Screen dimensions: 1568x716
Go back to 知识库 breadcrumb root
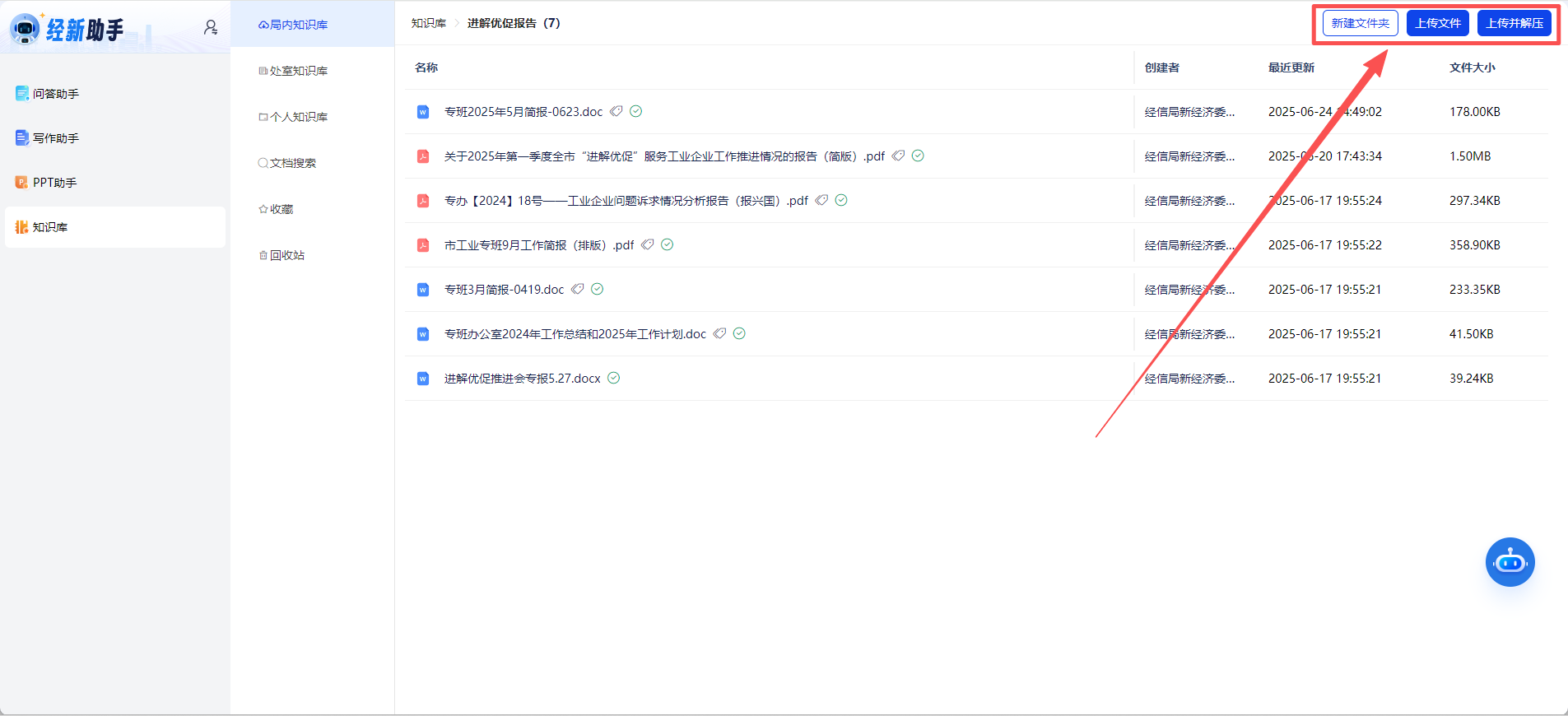(429, 23)
